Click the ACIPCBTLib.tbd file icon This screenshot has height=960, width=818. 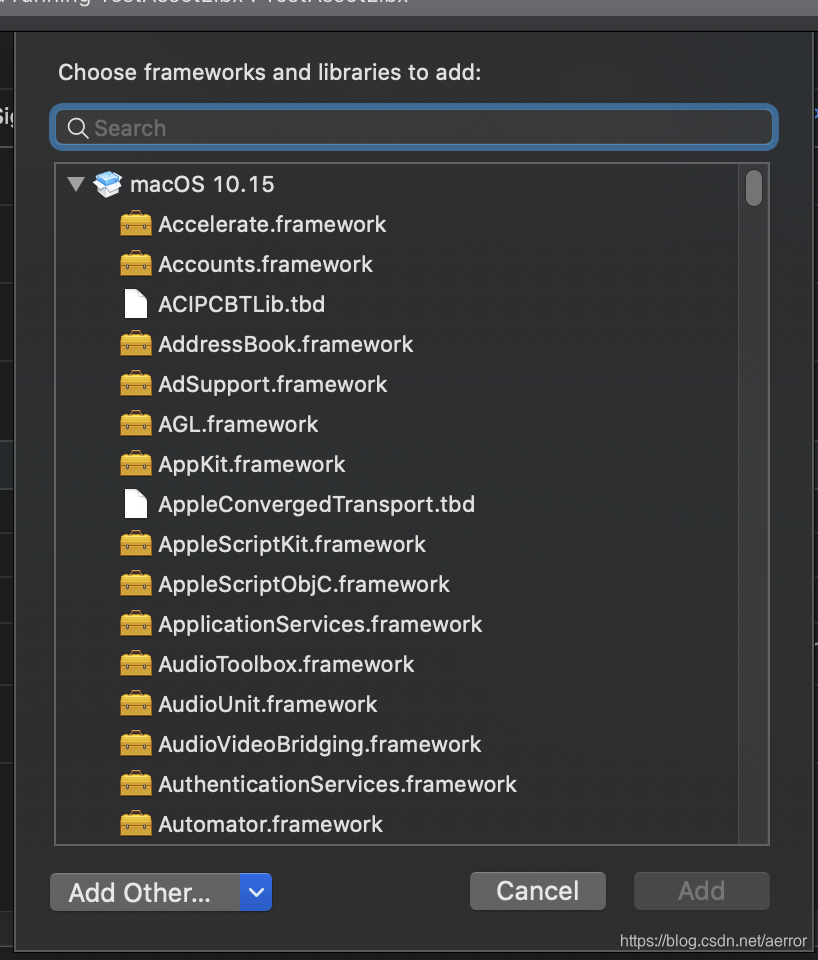(x=136, y=304)
